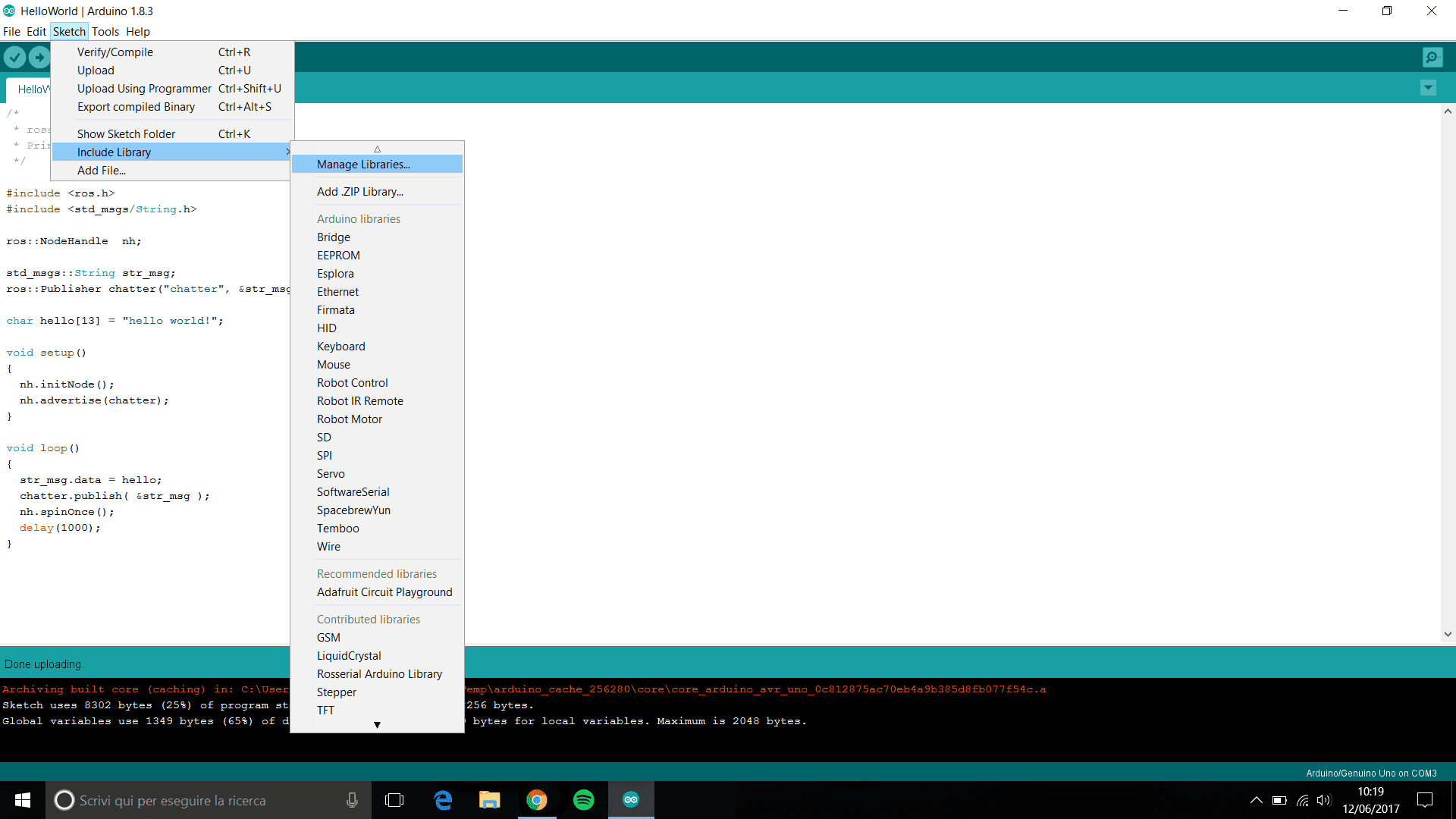The width and height of the screenshot is (1456, 819).
Task: Select the Servo library entry
Action: [x=331, y=474]
